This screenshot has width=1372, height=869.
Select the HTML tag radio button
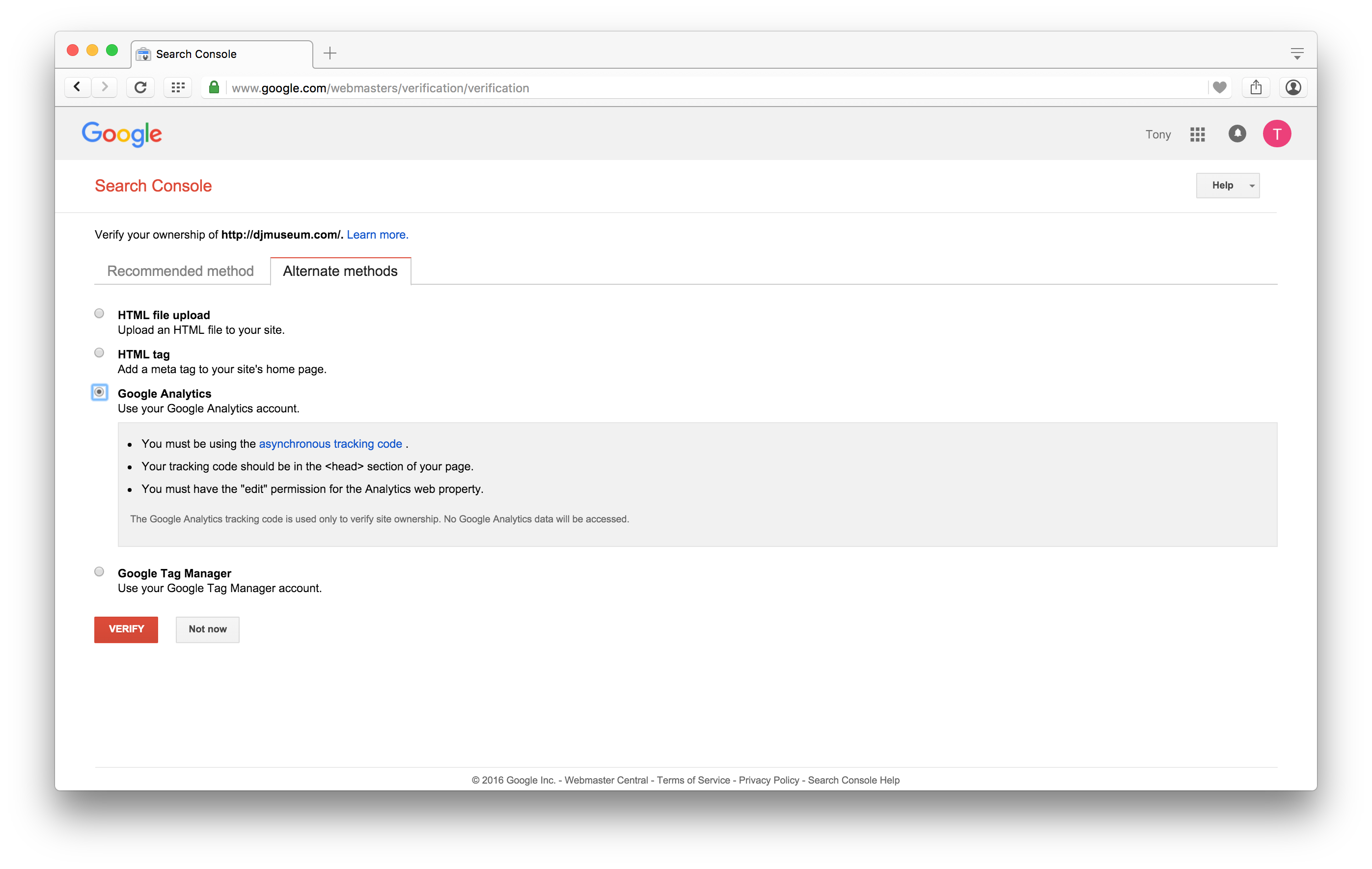(x=99, y=353)
